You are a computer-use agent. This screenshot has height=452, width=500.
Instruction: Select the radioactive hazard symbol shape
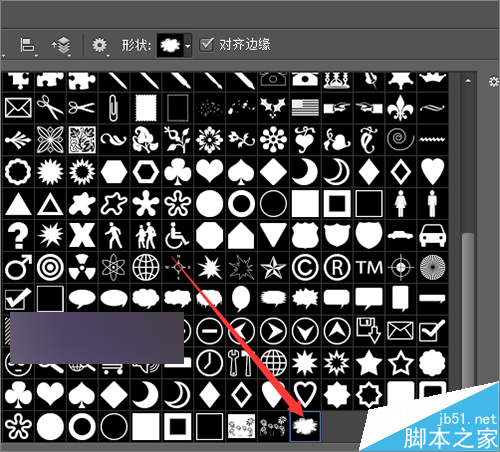tap(82, 267)
